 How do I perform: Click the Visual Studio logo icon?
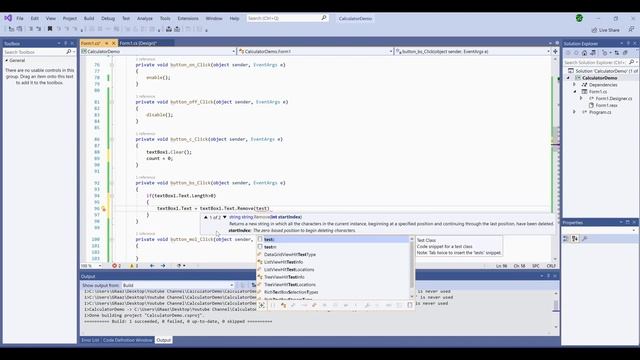click(x=8, y=18)
